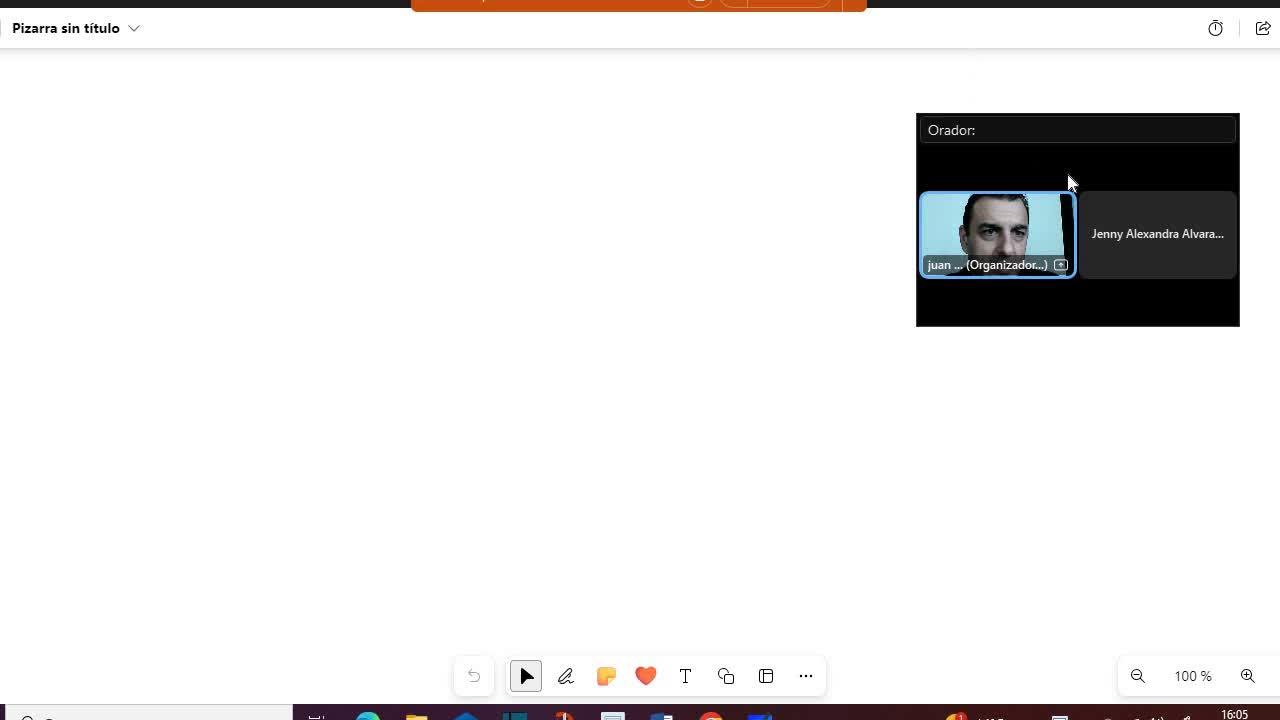Screen dimensions: 1280x720
Task: Open the templates panel
Action: tap(766, 676)
